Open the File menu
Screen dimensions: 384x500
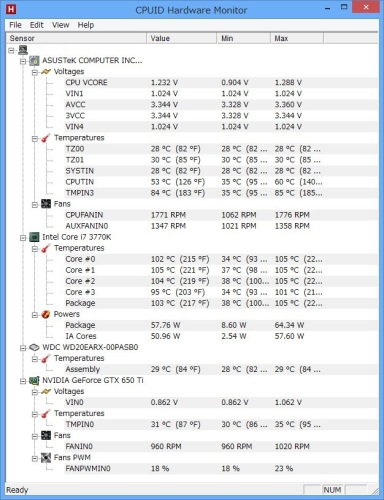[x=15, y=25]
